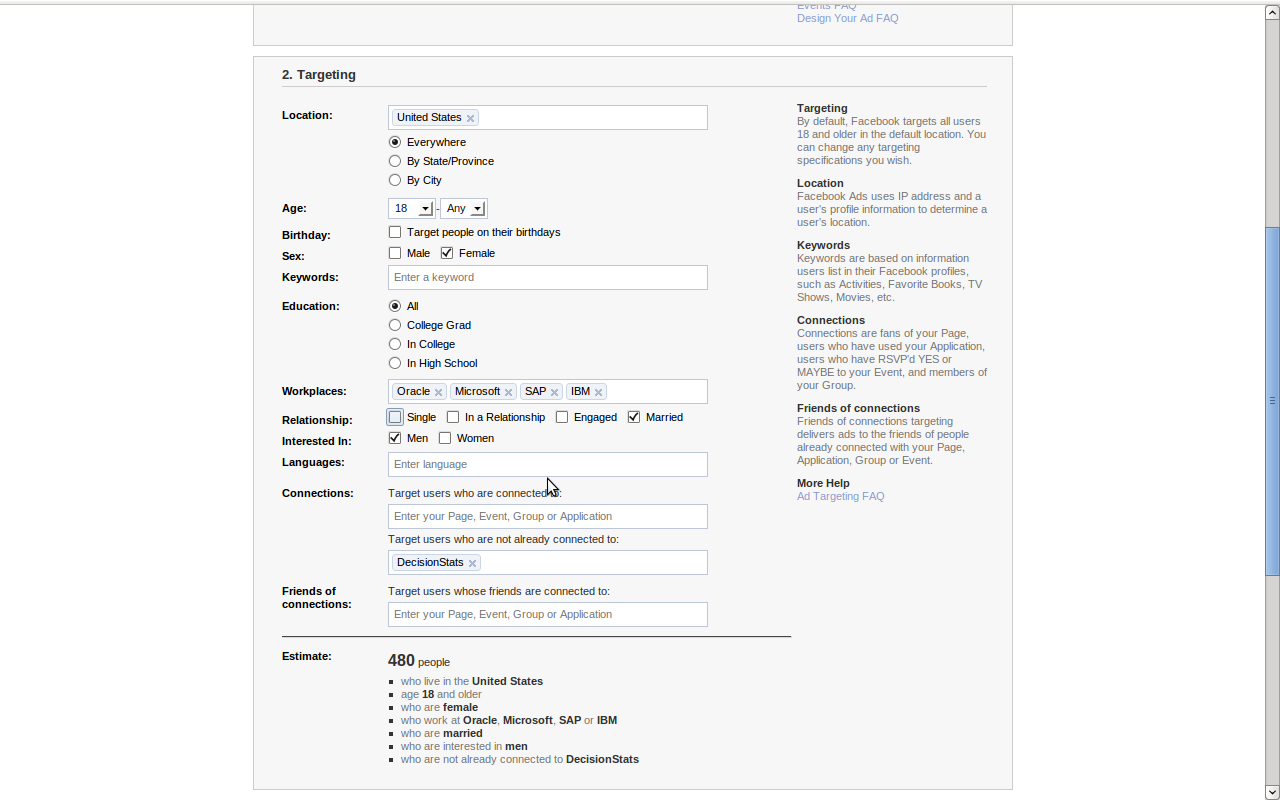Remove IBM workplace tag
The image size is (1280, 800).
(598, 392)
